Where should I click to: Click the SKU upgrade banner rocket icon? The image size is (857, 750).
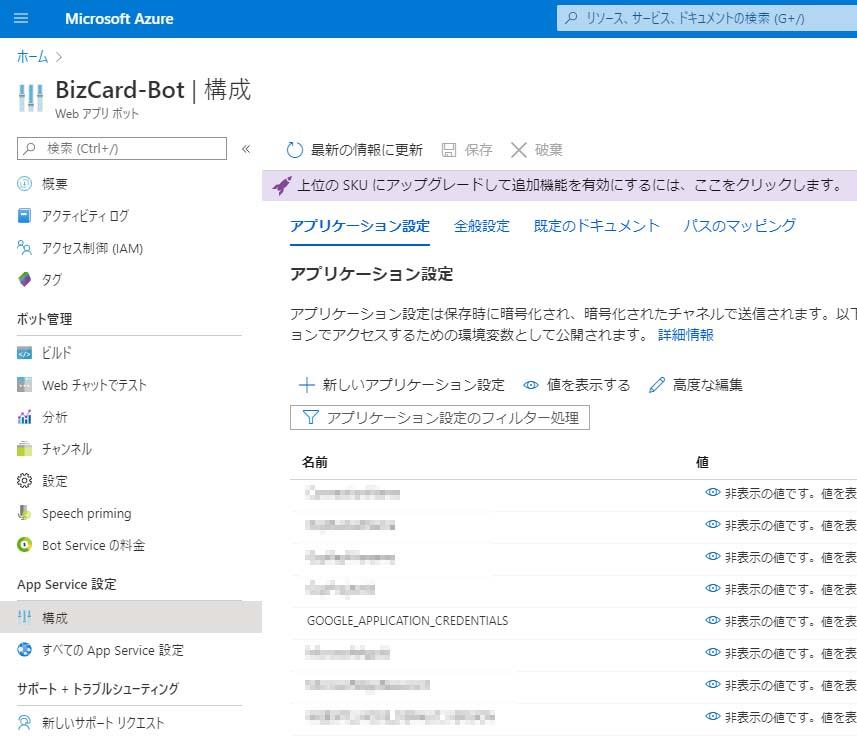pyautogui.click(x=282, y=185)
